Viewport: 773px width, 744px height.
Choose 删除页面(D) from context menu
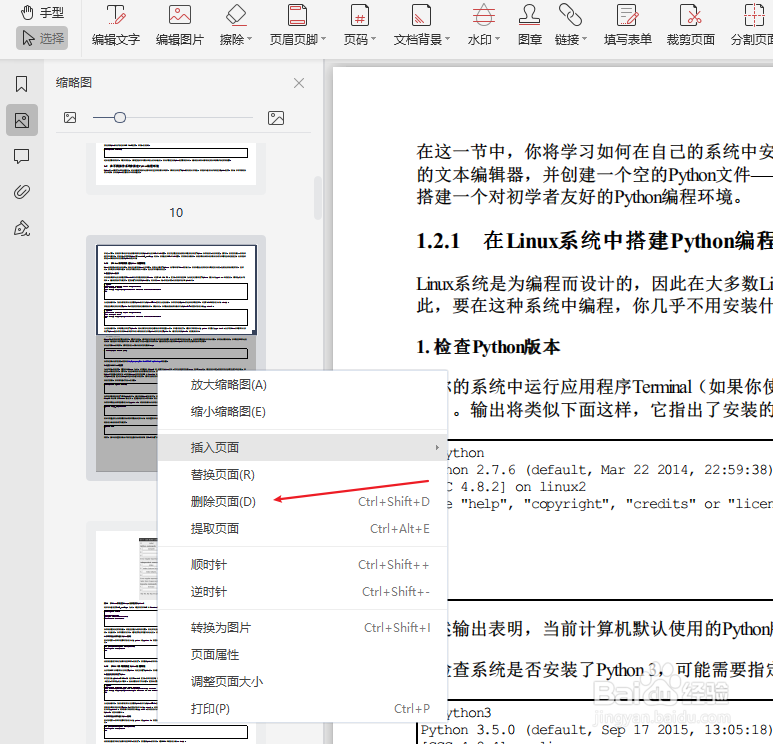(302, 501)
